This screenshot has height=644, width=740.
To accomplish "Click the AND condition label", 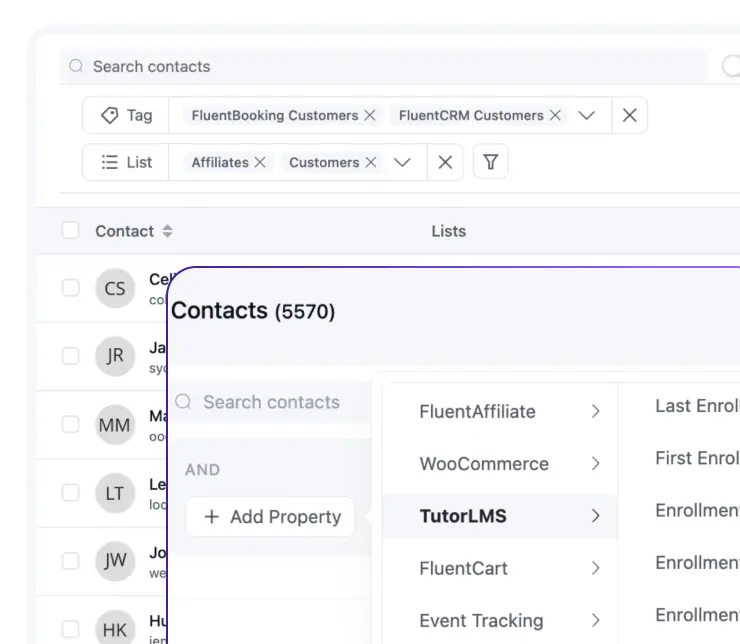I will point(202,470).
